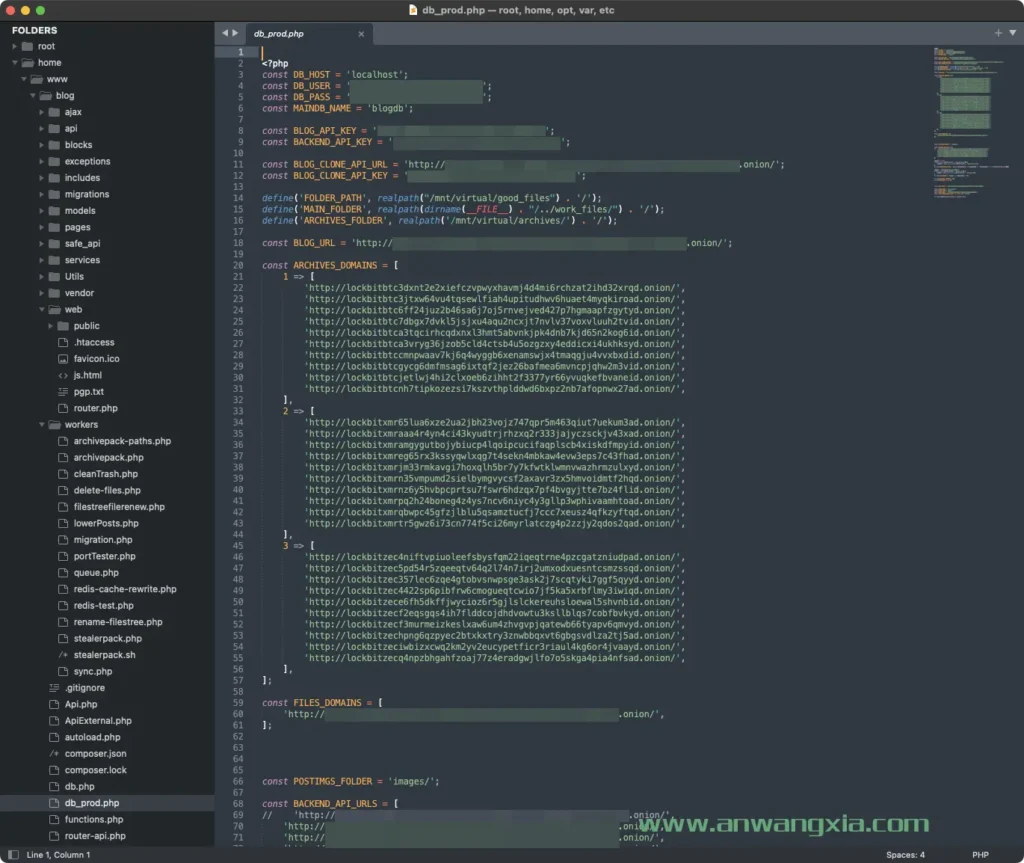1024x863 pixels.
Task: Open sync.php in the sidebar
Action: [x=93, y=672]
